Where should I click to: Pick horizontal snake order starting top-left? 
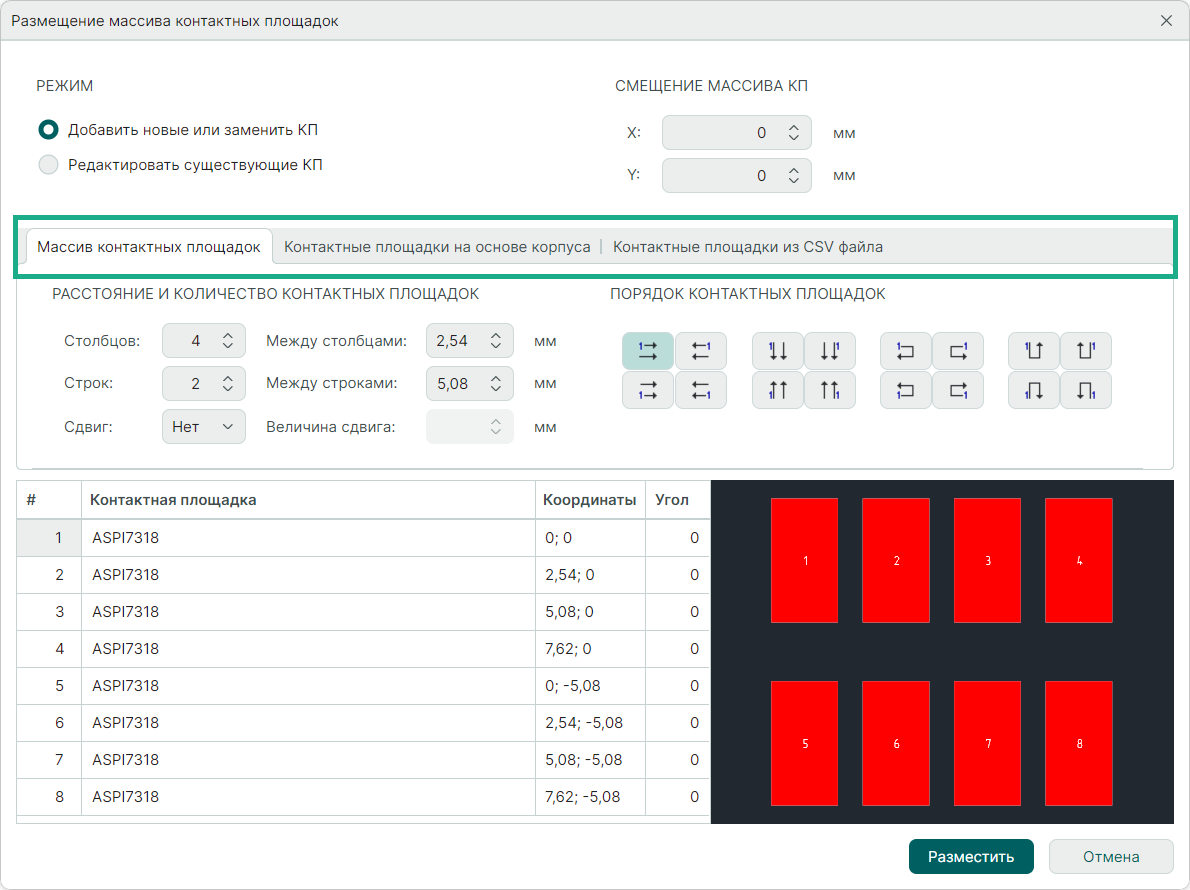coord(906,351)
